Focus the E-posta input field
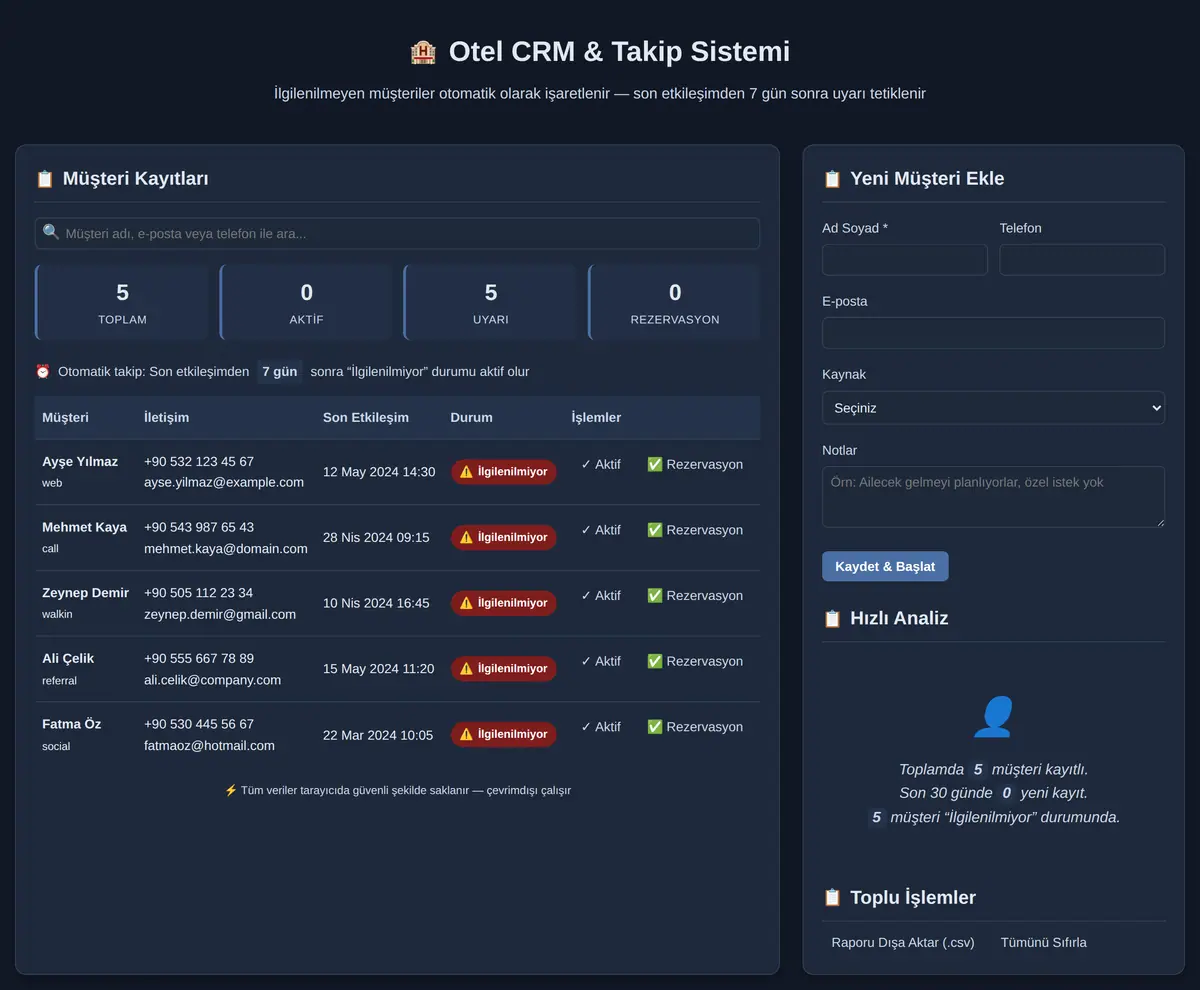 pos(993,333)
